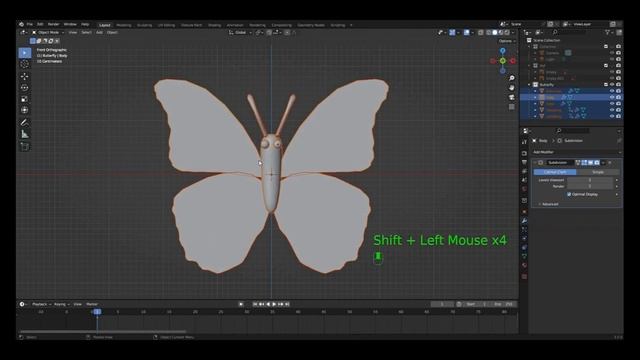Open Modifier properties wrench tab

pos(524,221)
